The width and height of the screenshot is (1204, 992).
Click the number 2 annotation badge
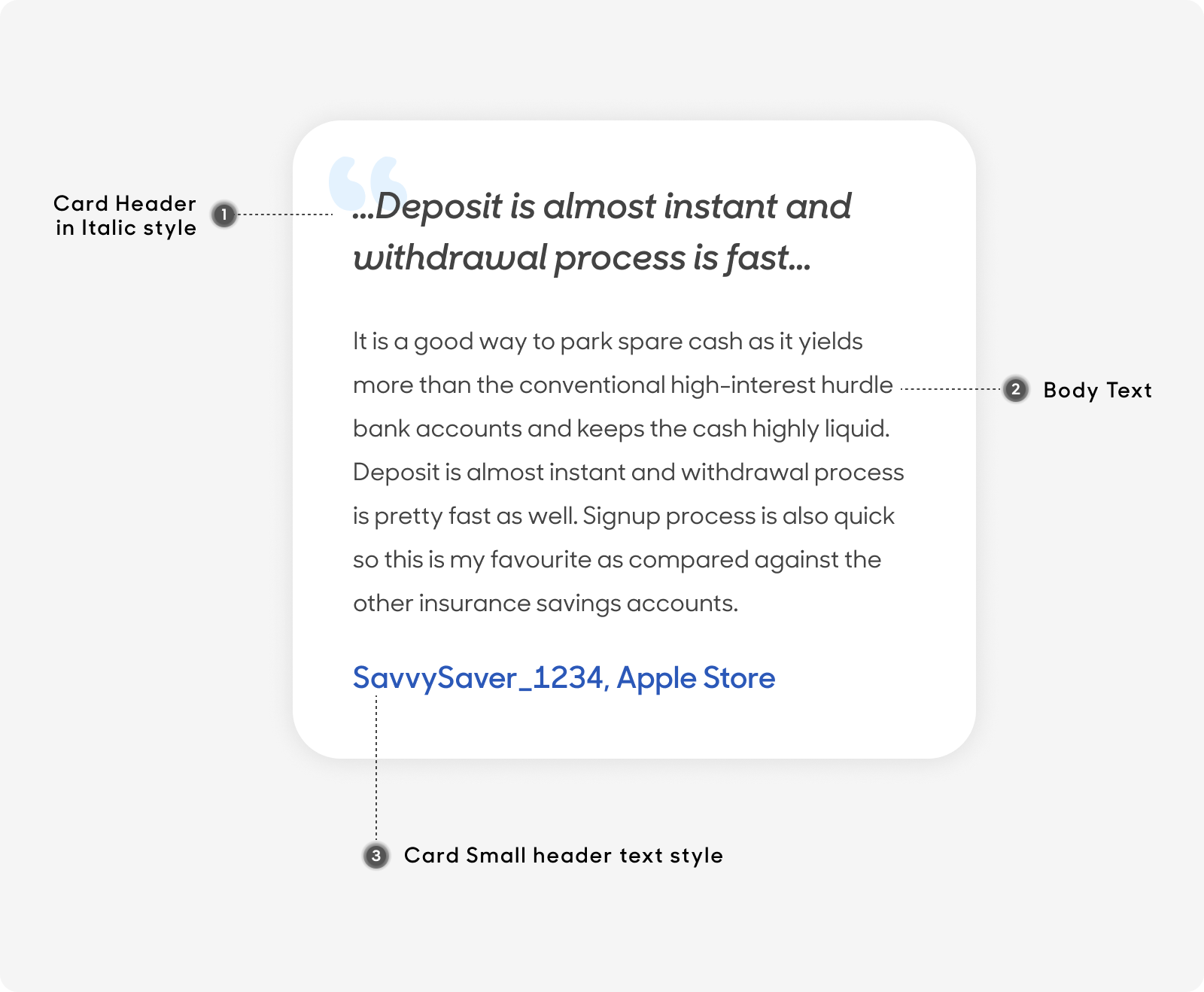1016,389
